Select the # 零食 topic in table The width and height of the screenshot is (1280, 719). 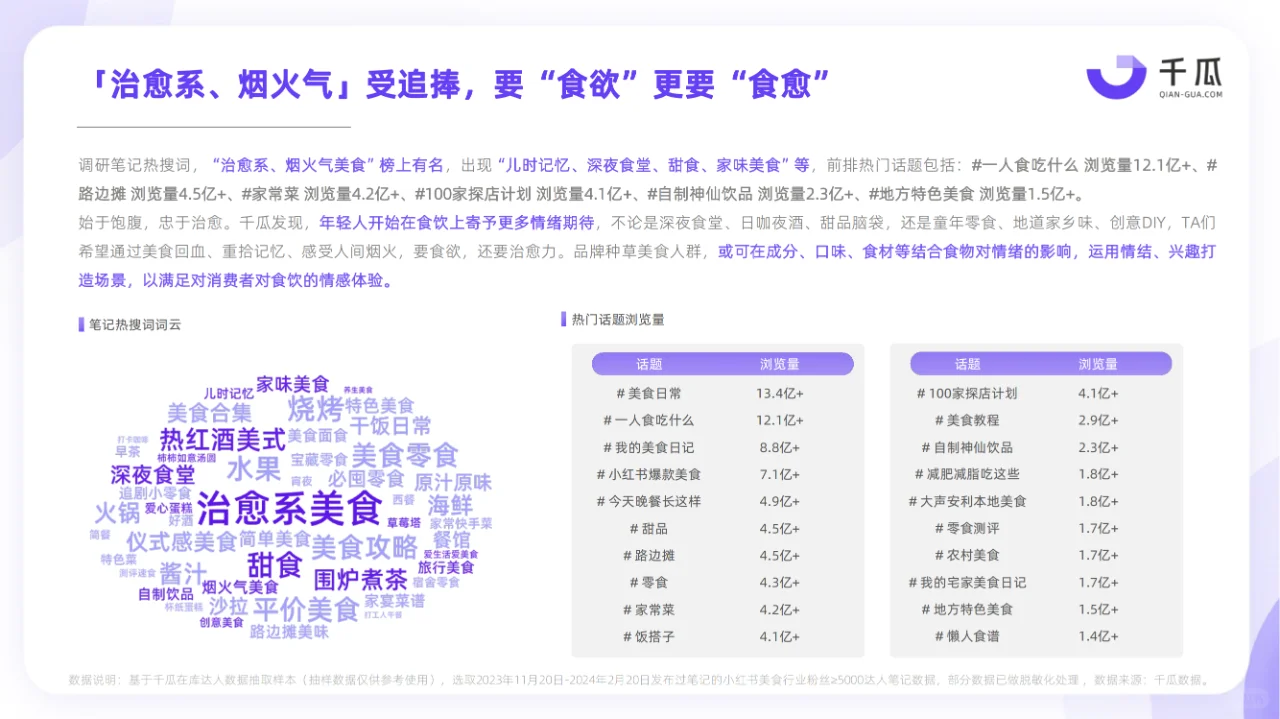(x=649, y=582)
